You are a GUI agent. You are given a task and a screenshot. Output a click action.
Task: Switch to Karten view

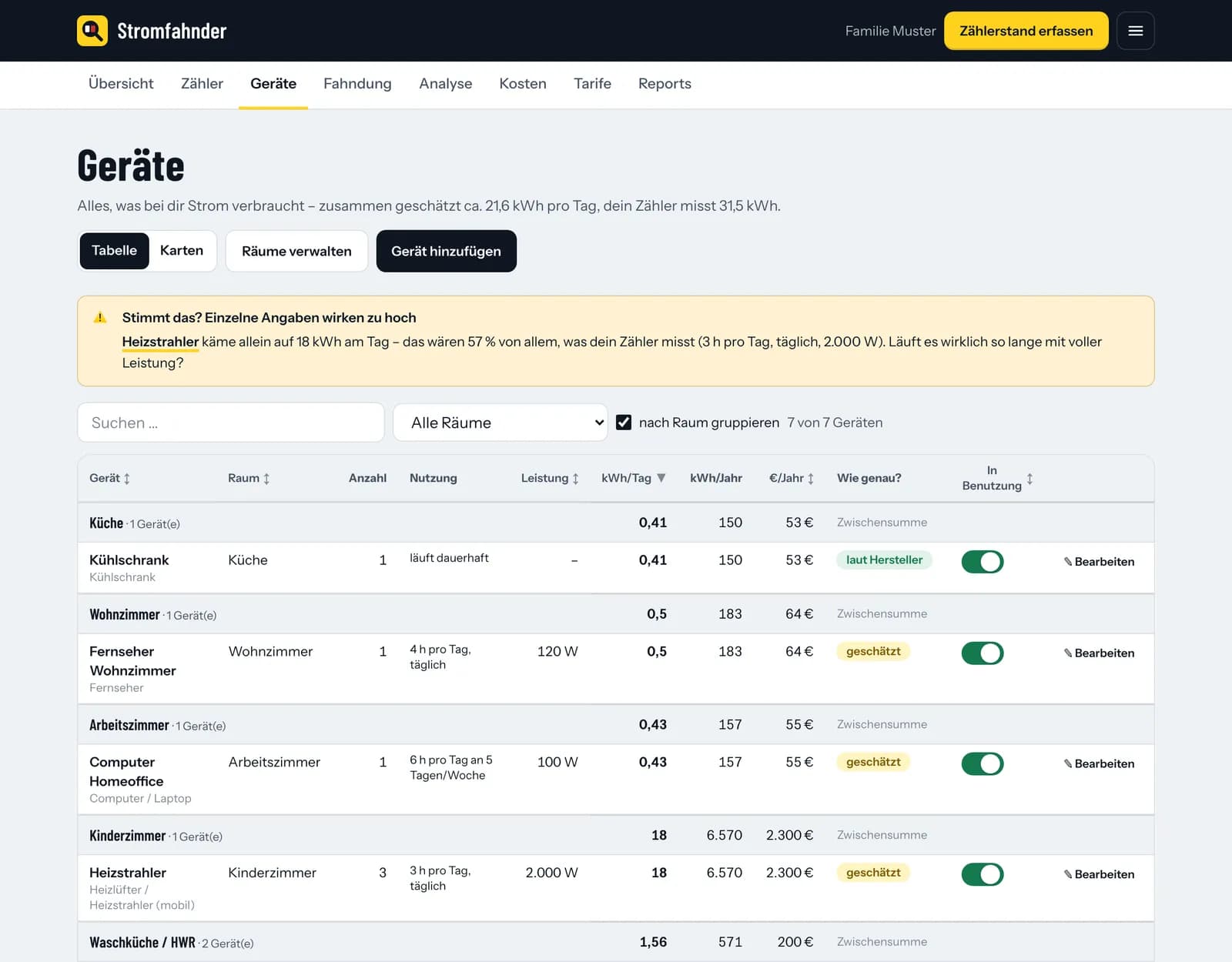182,251
